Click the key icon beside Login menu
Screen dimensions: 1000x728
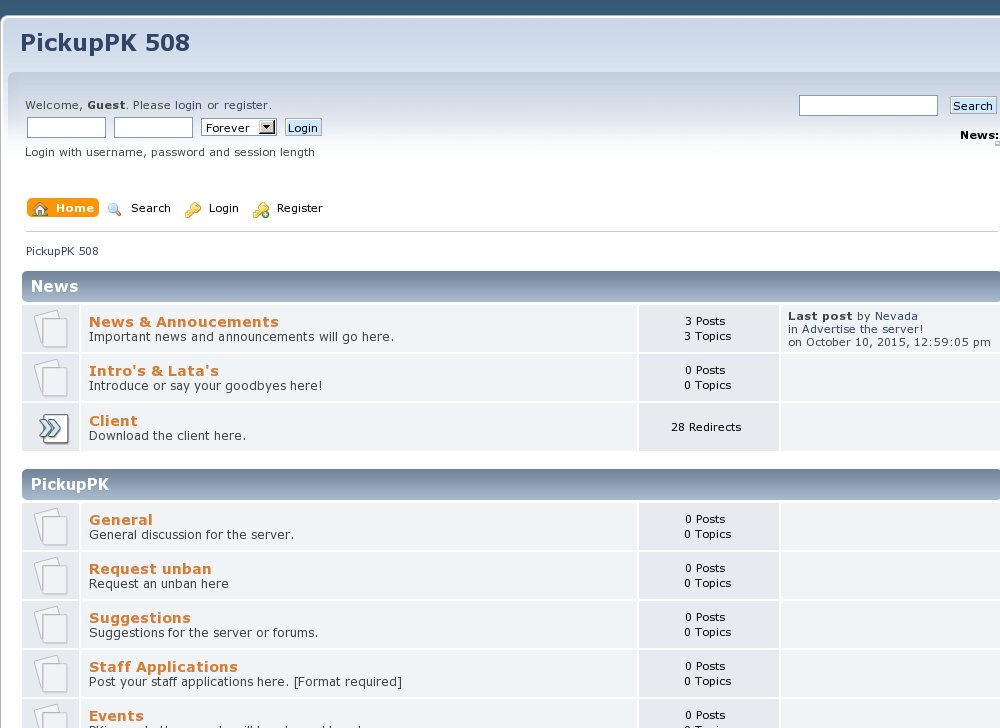(x=193, y=209)
